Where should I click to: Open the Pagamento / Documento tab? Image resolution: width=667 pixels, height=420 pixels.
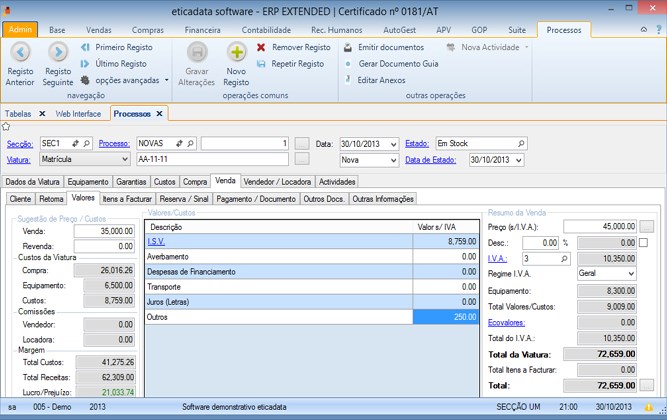[x=258, y=199]
